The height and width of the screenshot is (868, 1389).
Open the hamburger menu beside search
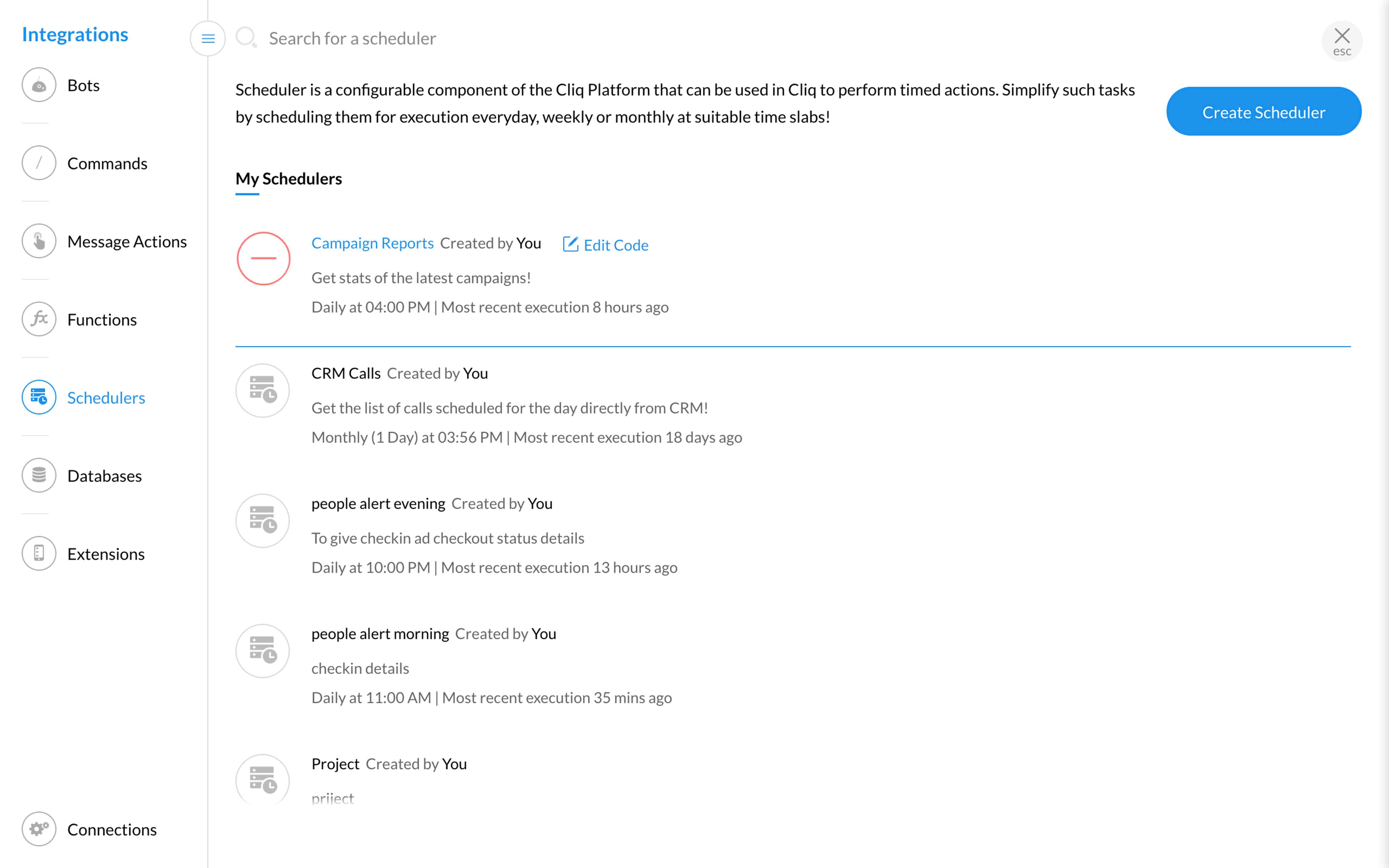pyautogui.click(x=208, y=38)
